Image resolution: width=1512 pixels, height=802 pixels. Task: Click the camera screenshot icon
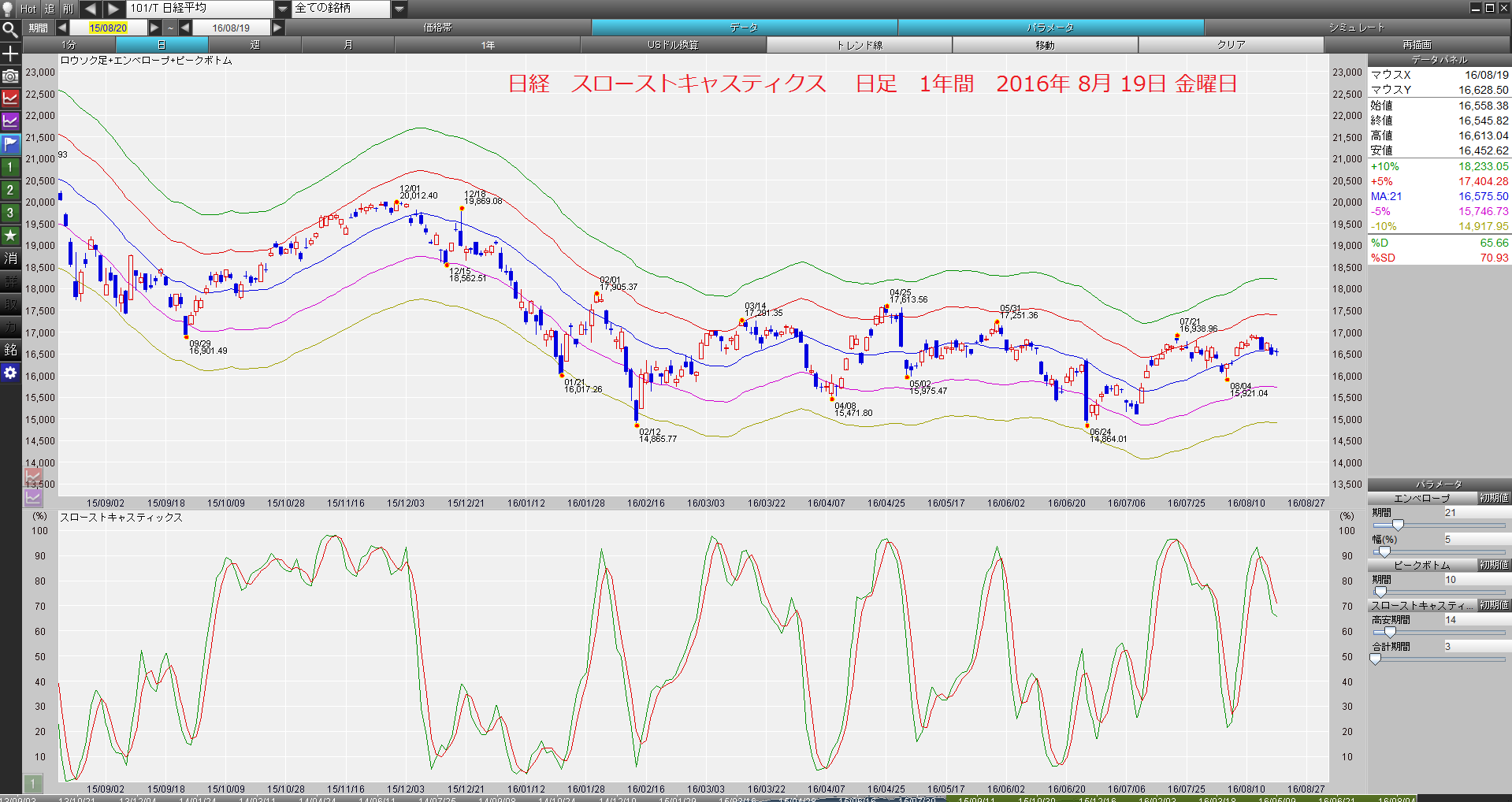(10, 76)
